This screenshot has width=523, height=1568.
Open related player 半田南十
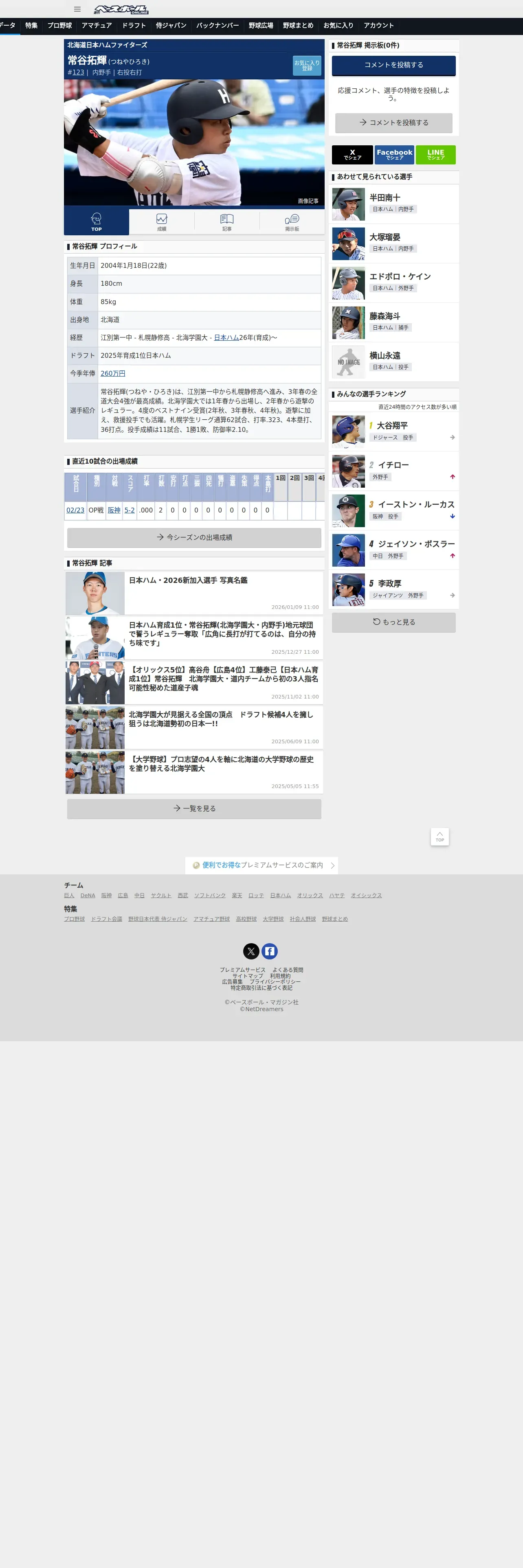click(x=393, y=204)
